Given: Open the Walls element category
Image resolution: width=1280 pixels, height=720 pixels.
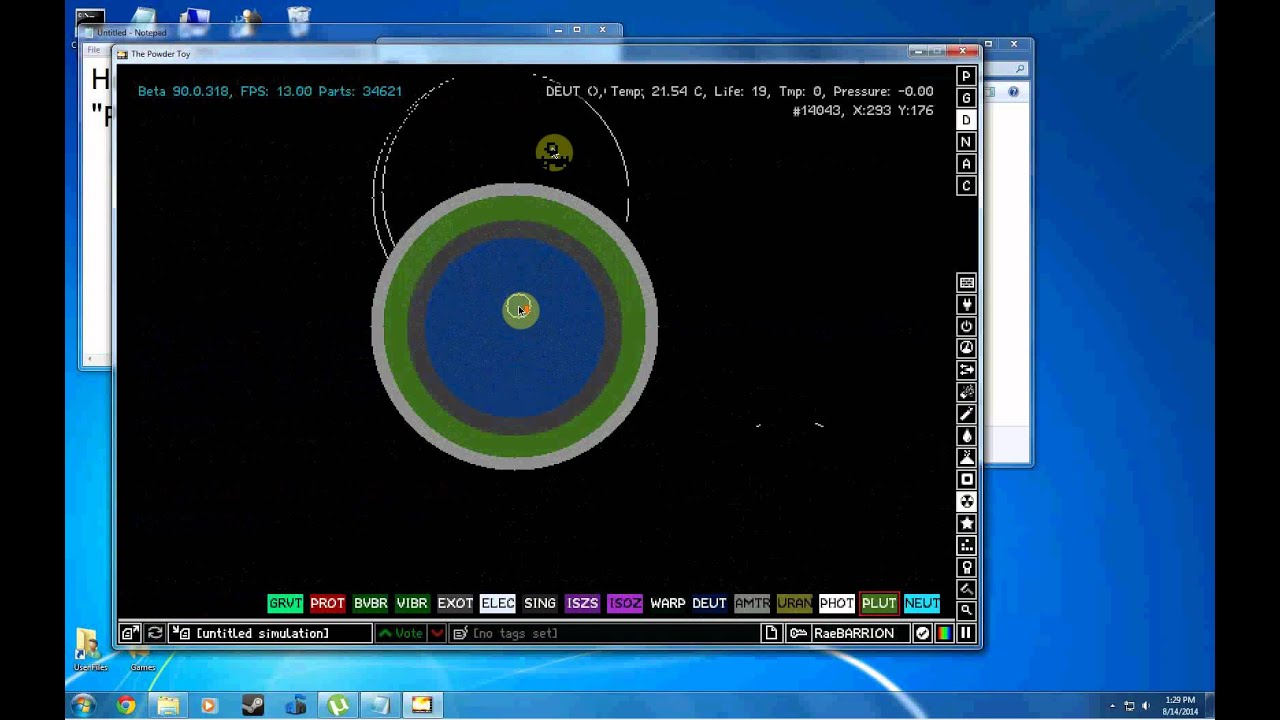Looking at the screenshot, I should pos(966,283).
